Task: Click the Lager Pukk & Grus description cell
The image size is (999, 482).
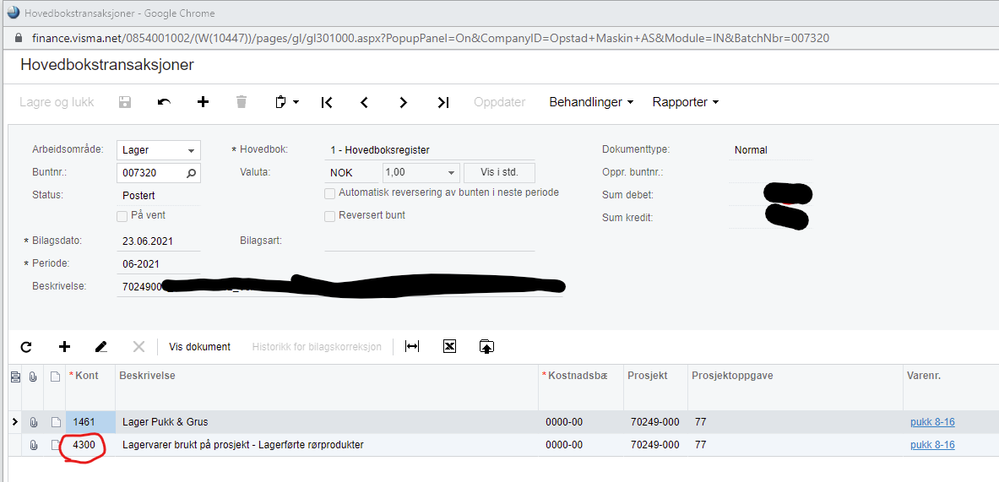Action: [327, 422]
